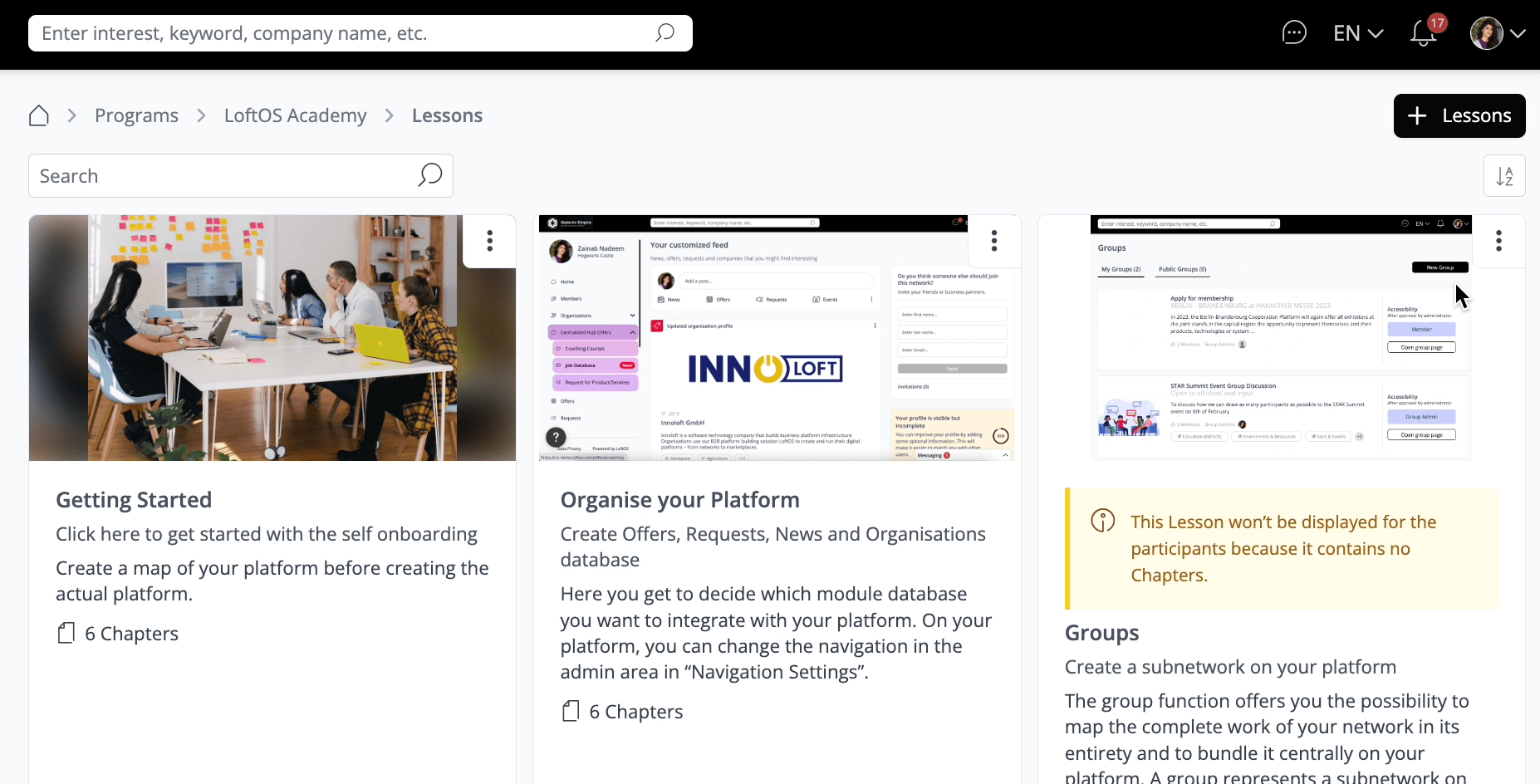The width and height of the screenshot is (1540, 784).
Task: Click into the lessons Search field
Action: click(224, 176)
